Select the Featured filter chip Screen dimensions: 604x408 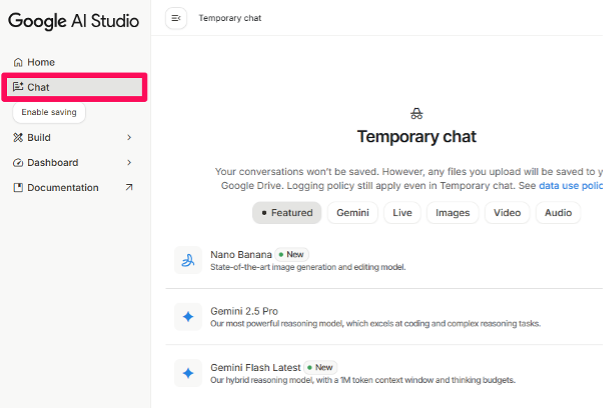tap(287, 213)
